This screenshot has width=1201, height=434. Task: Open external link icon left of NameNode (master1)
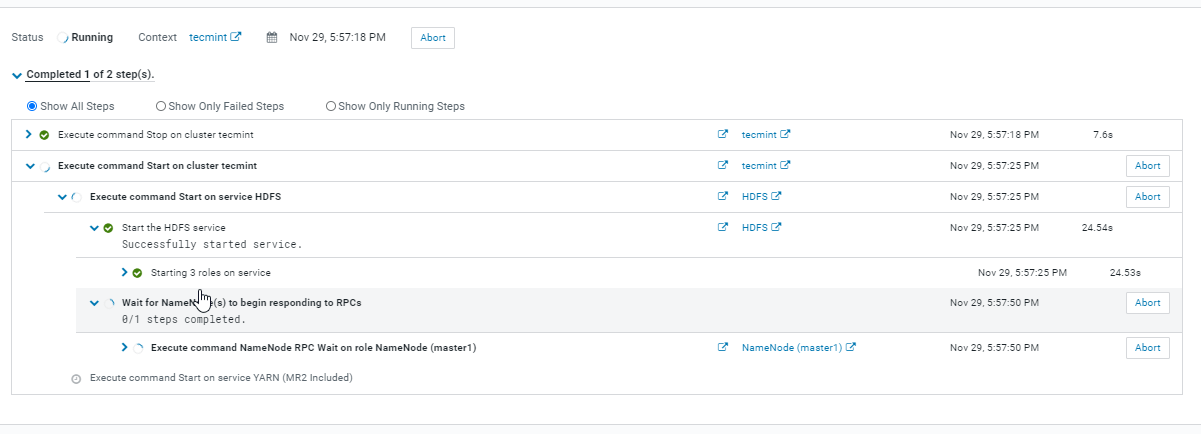tap(723, 348)
